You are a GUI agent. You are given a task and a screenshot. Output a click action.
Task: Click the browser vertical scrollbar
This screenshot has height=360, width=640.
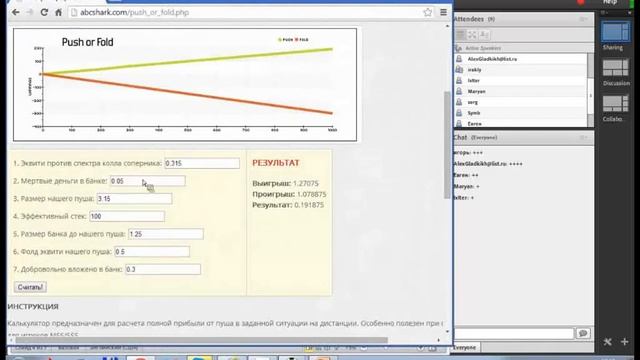(447, 145)
